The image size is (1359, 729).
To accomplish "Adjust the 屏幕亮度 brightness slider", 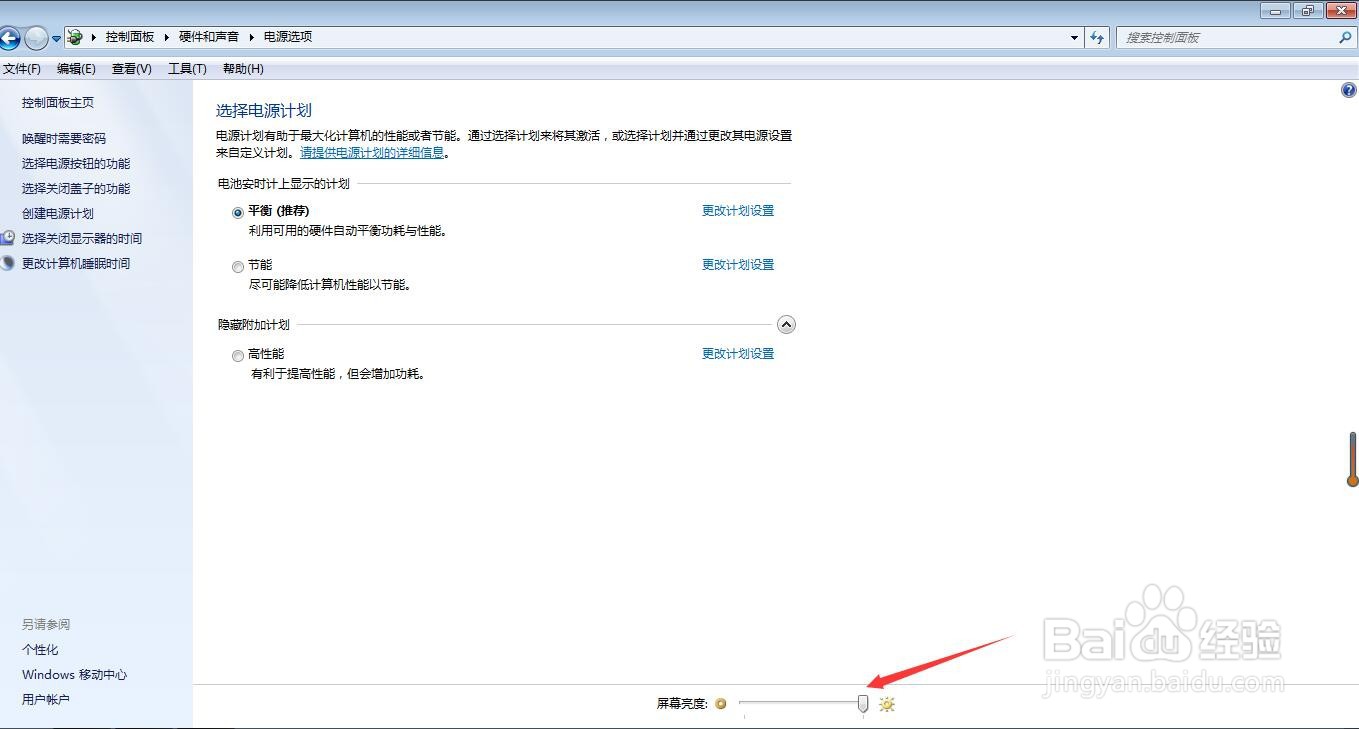I will coord(862,704).
